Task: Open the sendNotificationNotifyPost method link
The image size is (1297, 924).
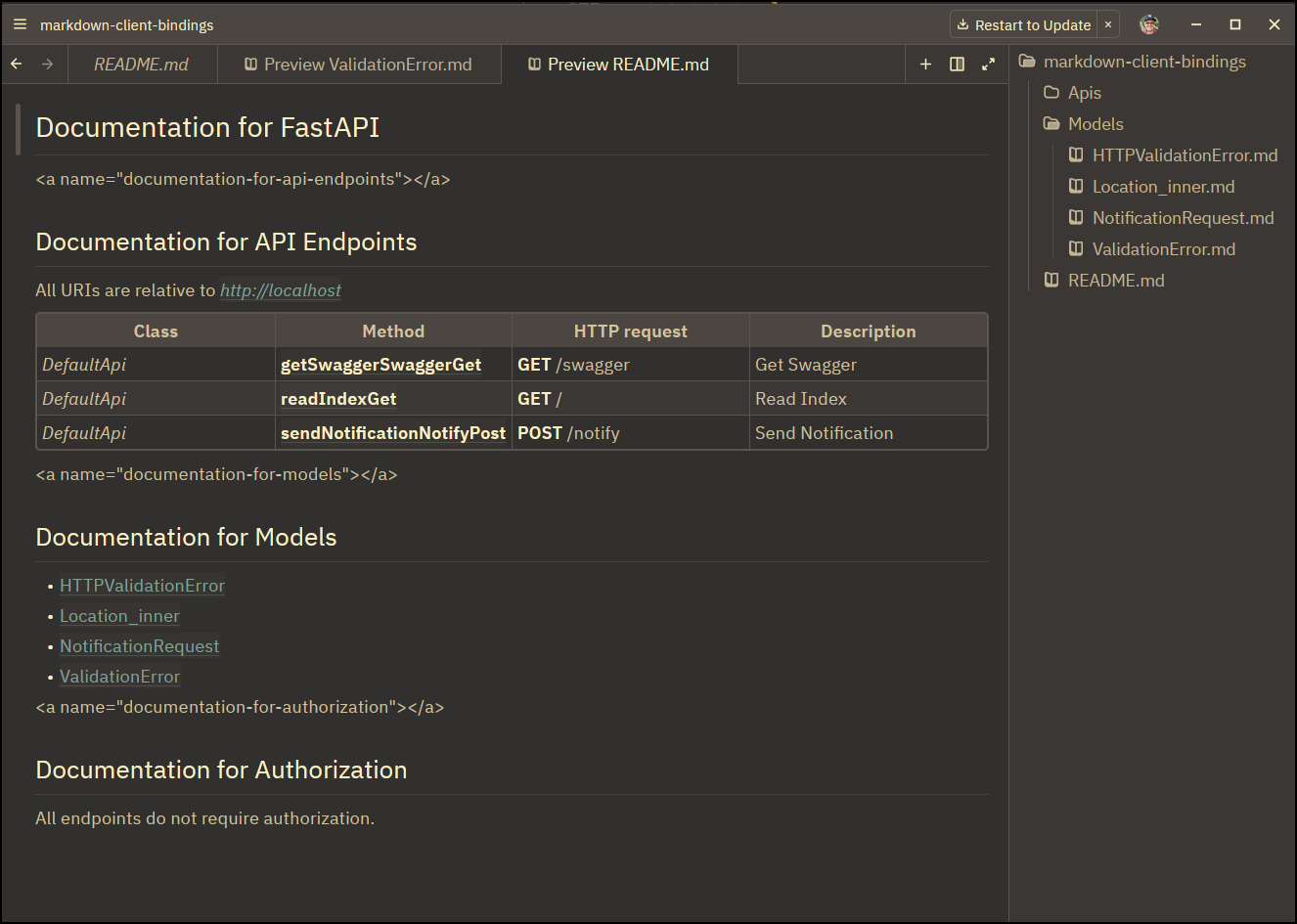Action: [x=393, y=433]
